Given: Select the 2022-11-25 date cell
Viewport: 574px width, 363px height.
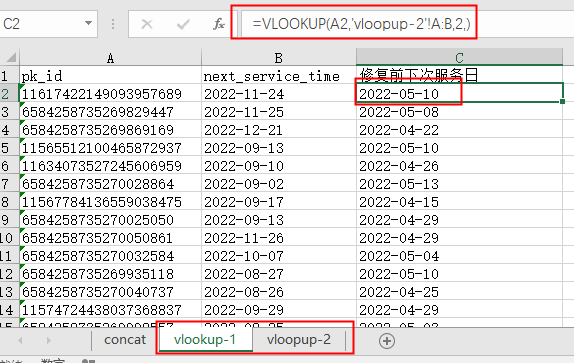Looking at the screenshot, I should pyautogui.click(x=279, y=111).
